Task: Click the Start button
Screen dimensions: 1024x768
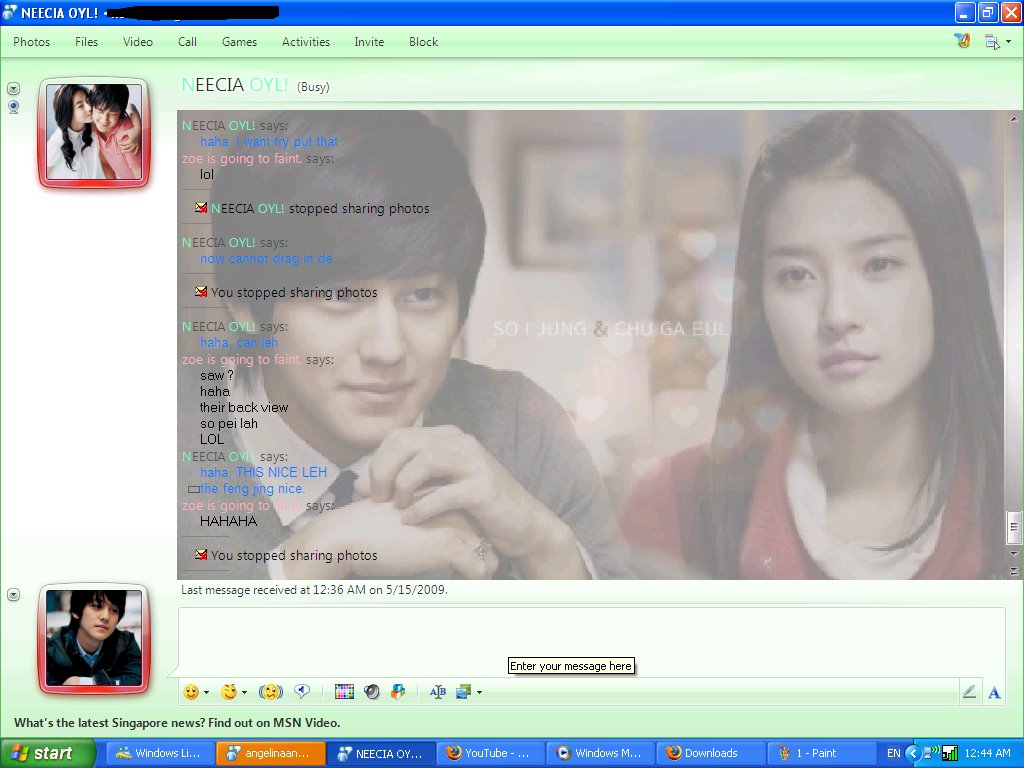Action: pyautogui.click(x=47, y=753)
